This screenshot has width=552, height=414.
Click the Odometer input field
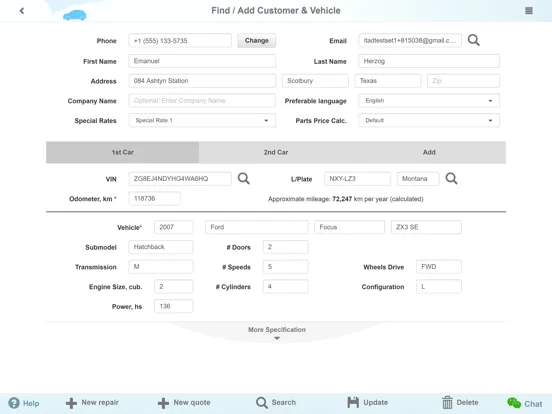click(x=155, y=199)
